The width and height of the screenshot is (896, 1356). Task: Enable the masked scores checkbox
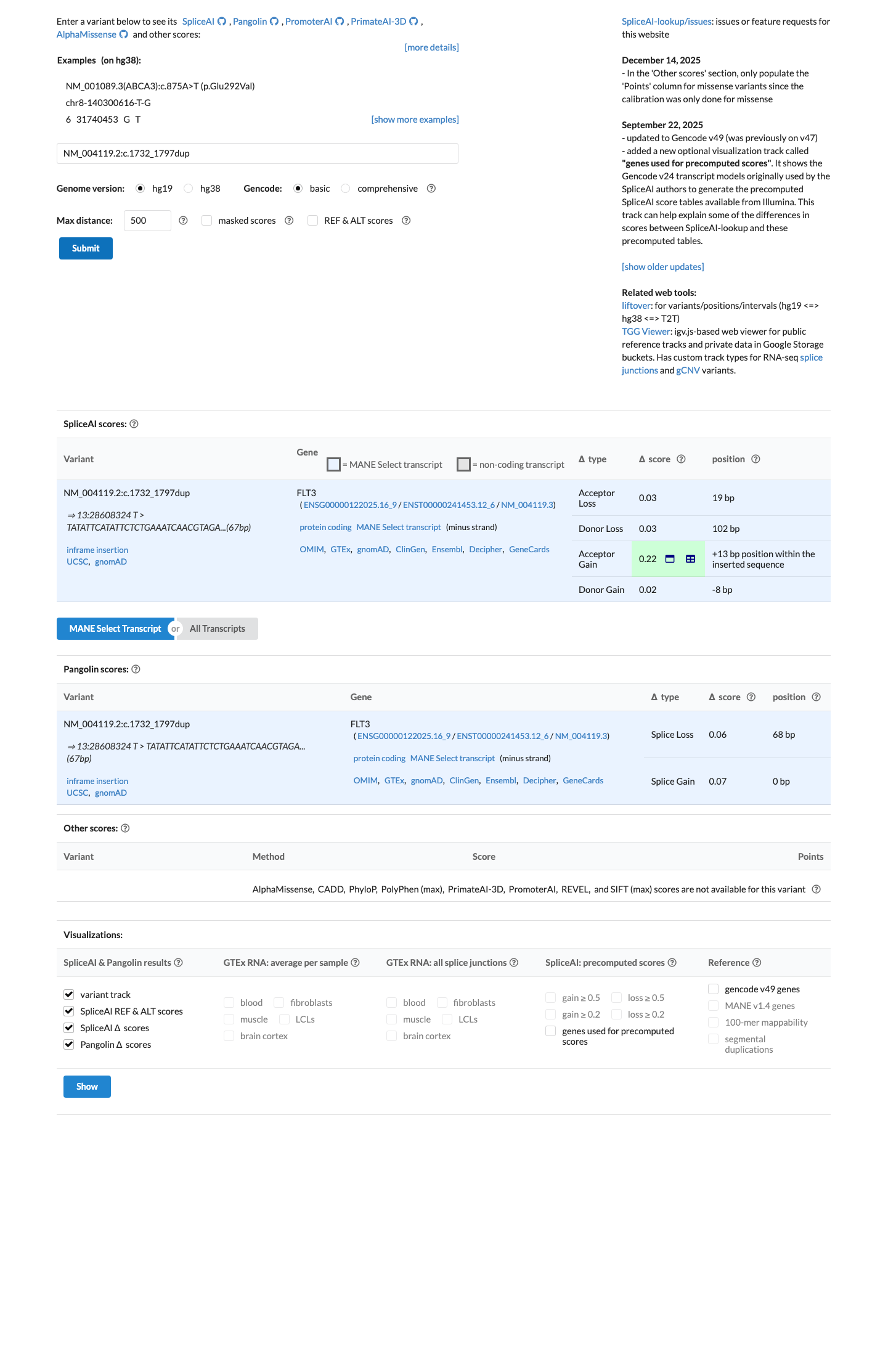207,221
